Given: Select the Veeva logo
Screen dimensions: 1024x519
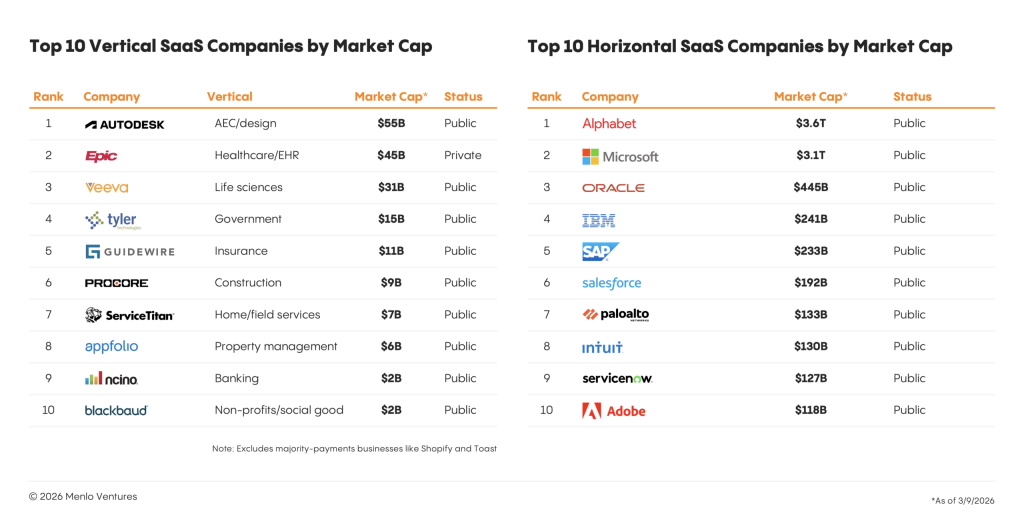Looking at the screenshot, I should pyautogui.click(x=107, y=187).
